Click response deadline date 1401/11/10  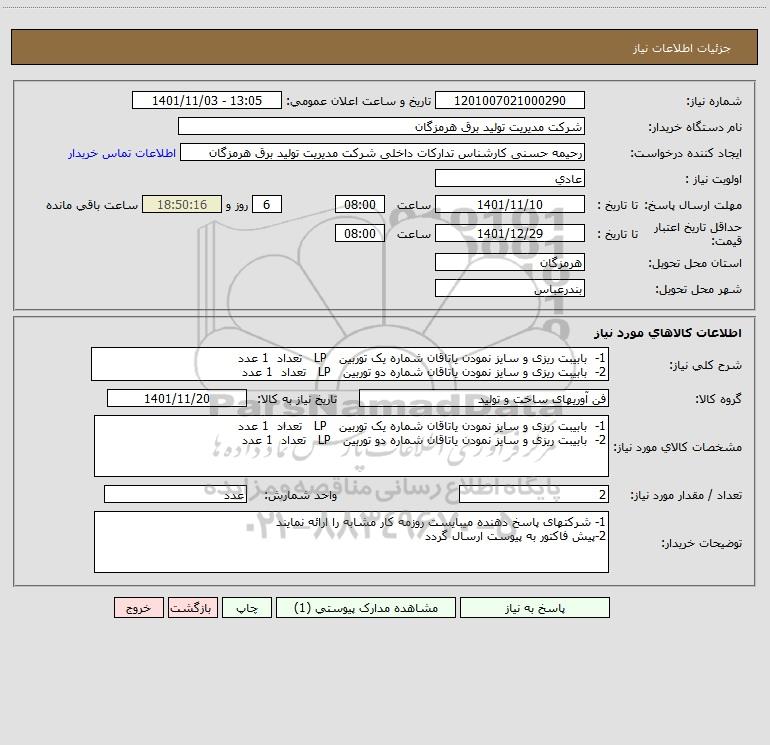click(510, 204)
